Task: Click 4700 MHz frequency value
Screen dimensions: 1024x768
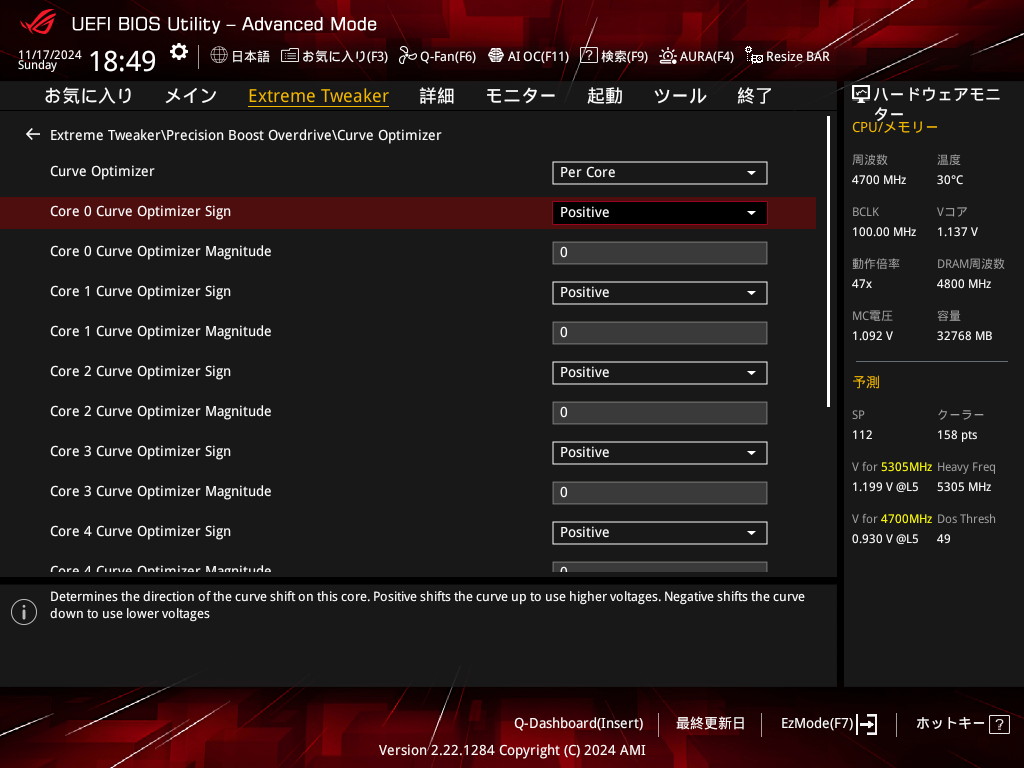Action: [x=879, y=180]
